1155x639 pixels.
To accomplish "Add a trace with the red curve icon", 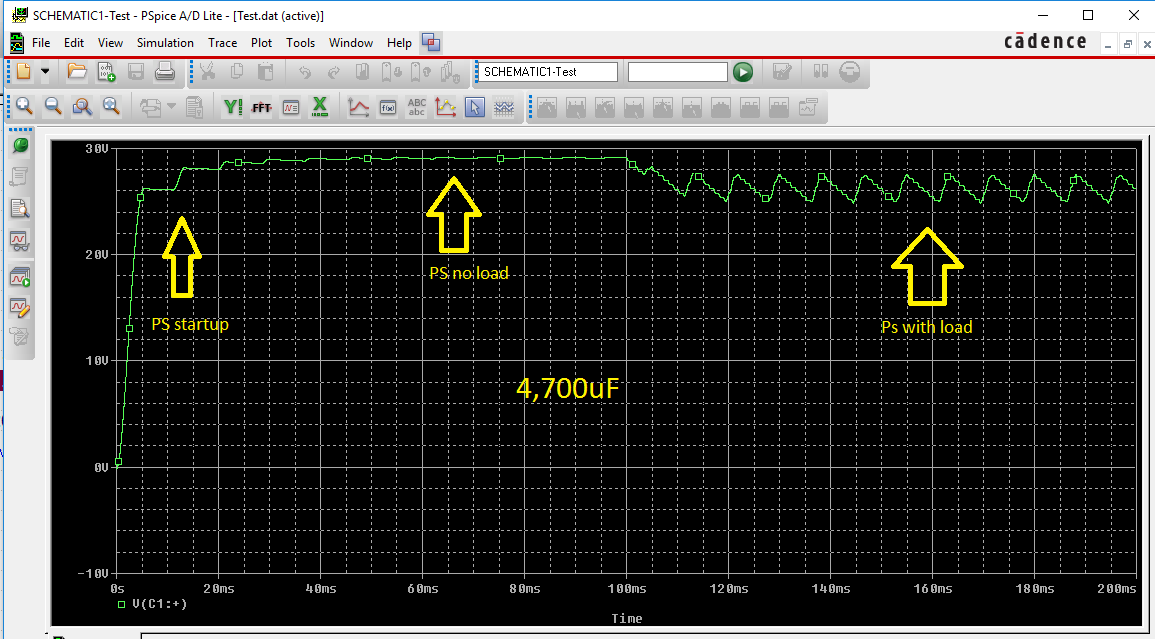I will coord(359,107).
